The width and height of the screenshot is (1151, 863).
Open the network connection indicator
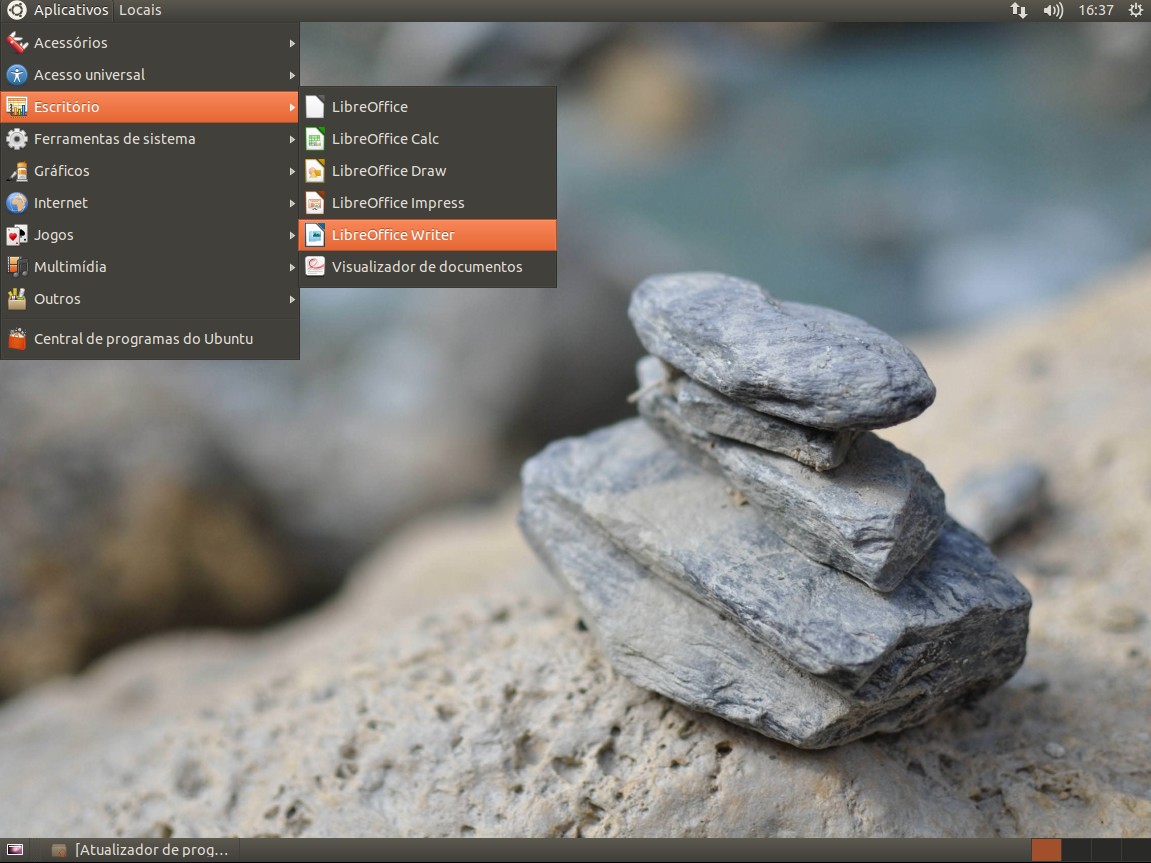click(x=1019, y=10)
